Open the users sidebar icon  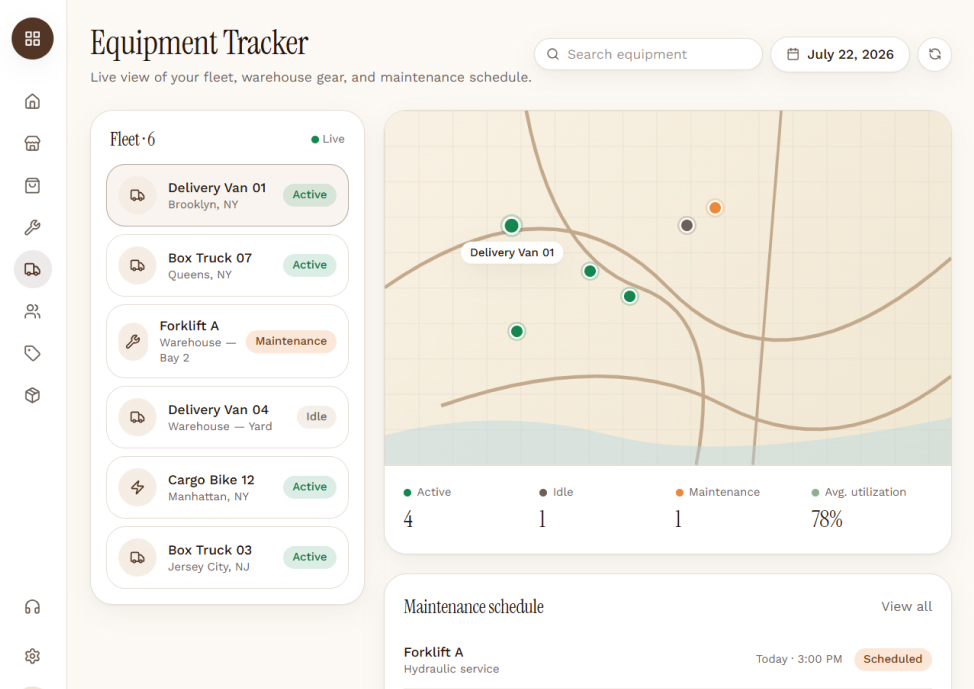[32, 311]
